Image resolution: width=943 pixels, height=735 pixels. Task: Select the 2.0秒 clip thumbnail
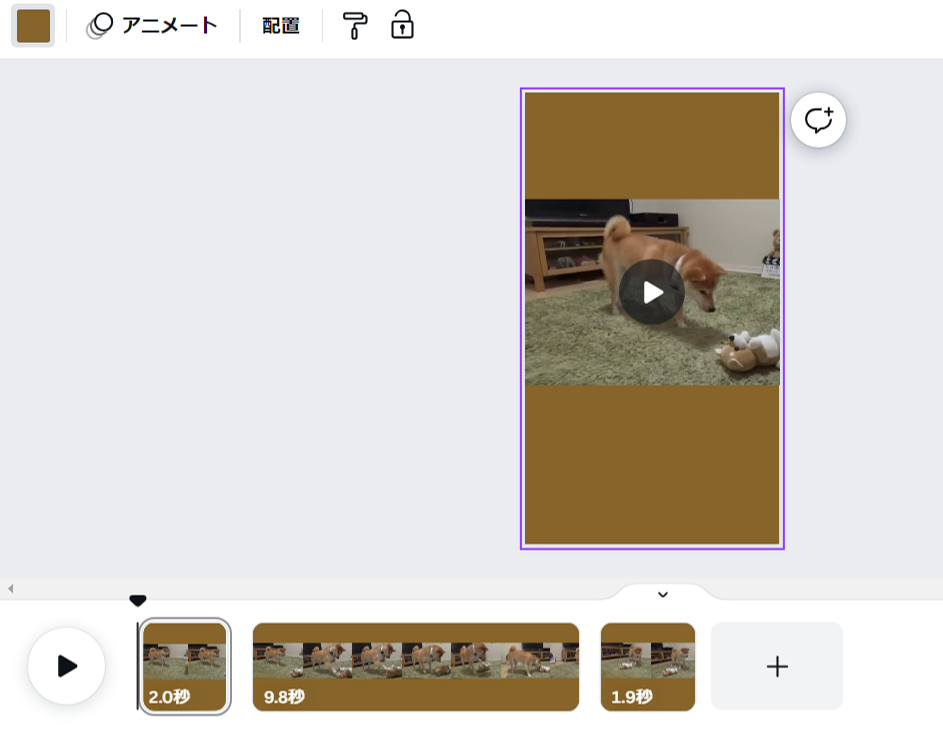click(185, 666)
